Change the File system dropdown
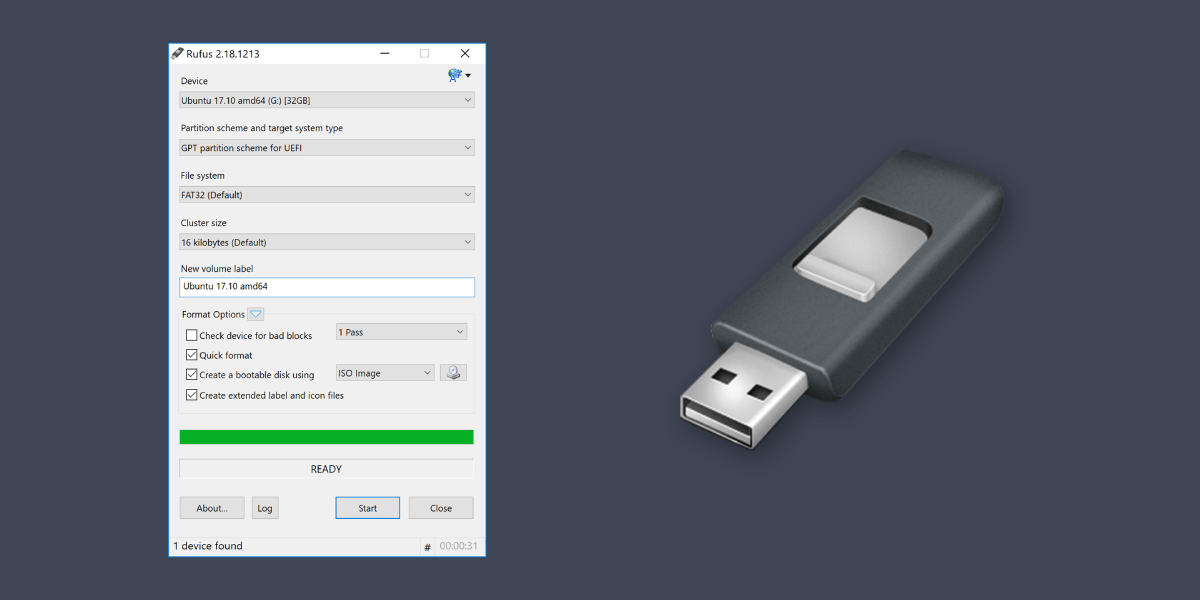Viewport: 1200px width, 600px height. (327, 193)
